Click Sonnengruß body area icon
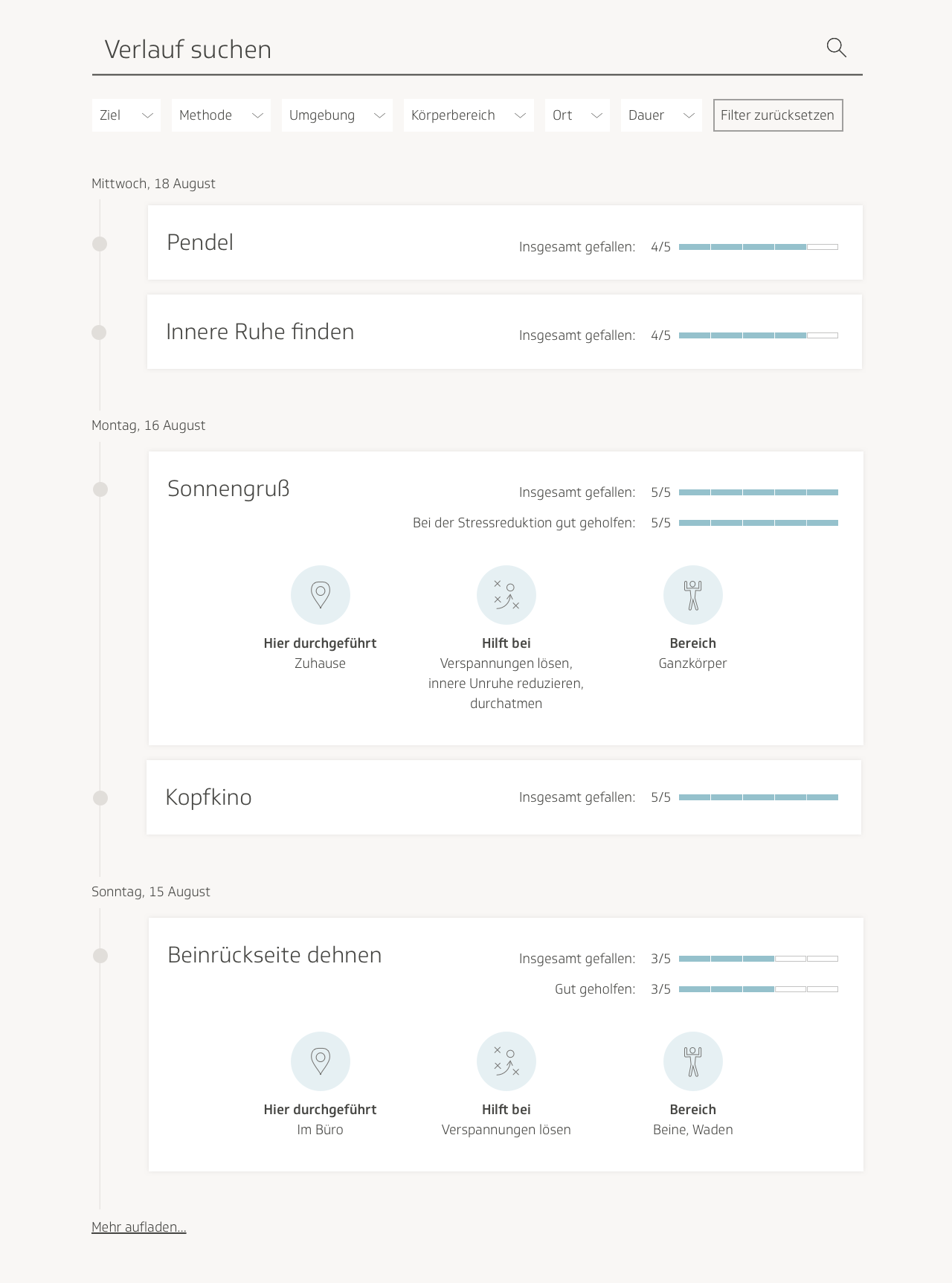 (693, 595)
